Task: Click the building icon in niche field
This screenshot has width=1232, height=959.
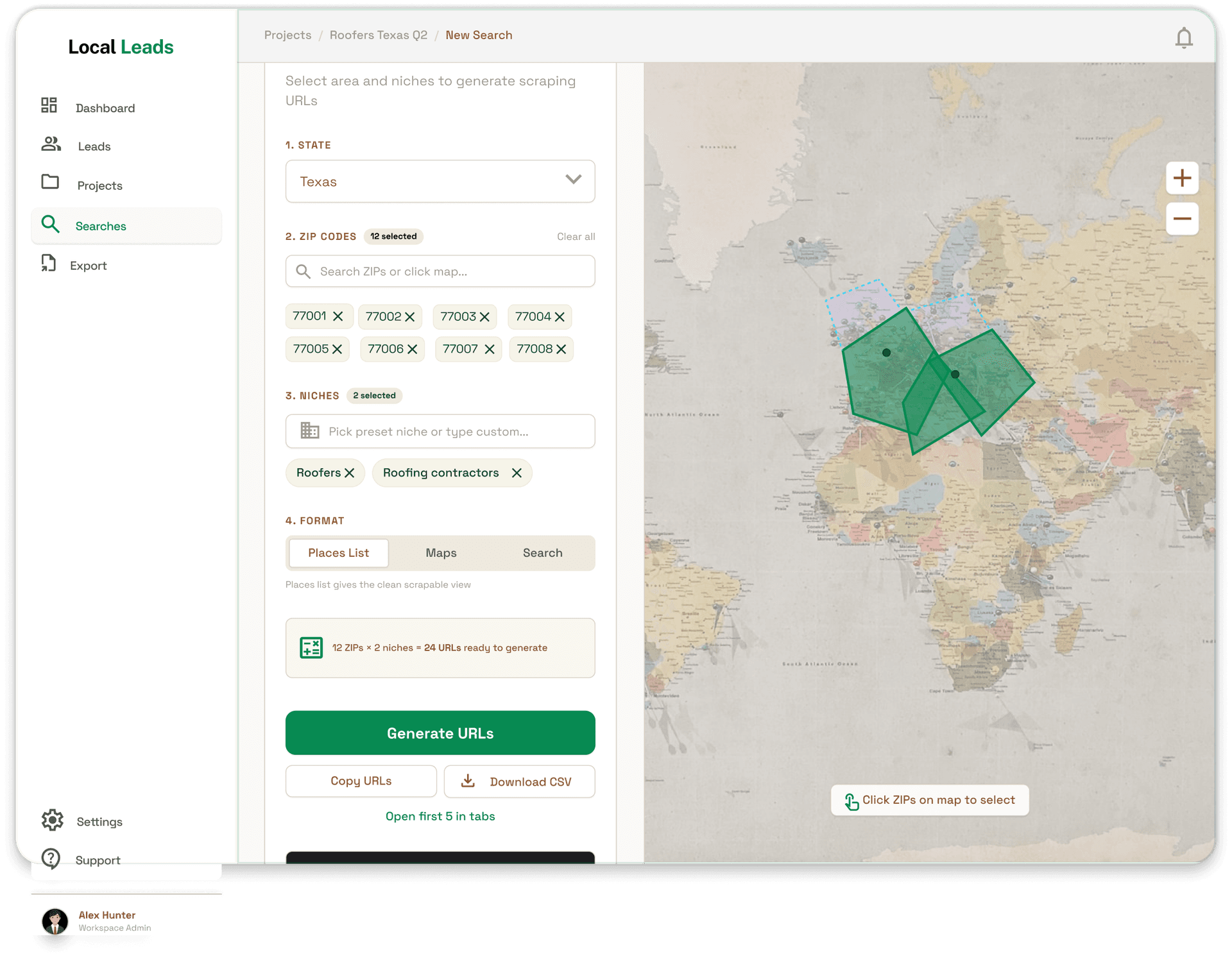Action: pyautogui.click(x=310, y=430)
